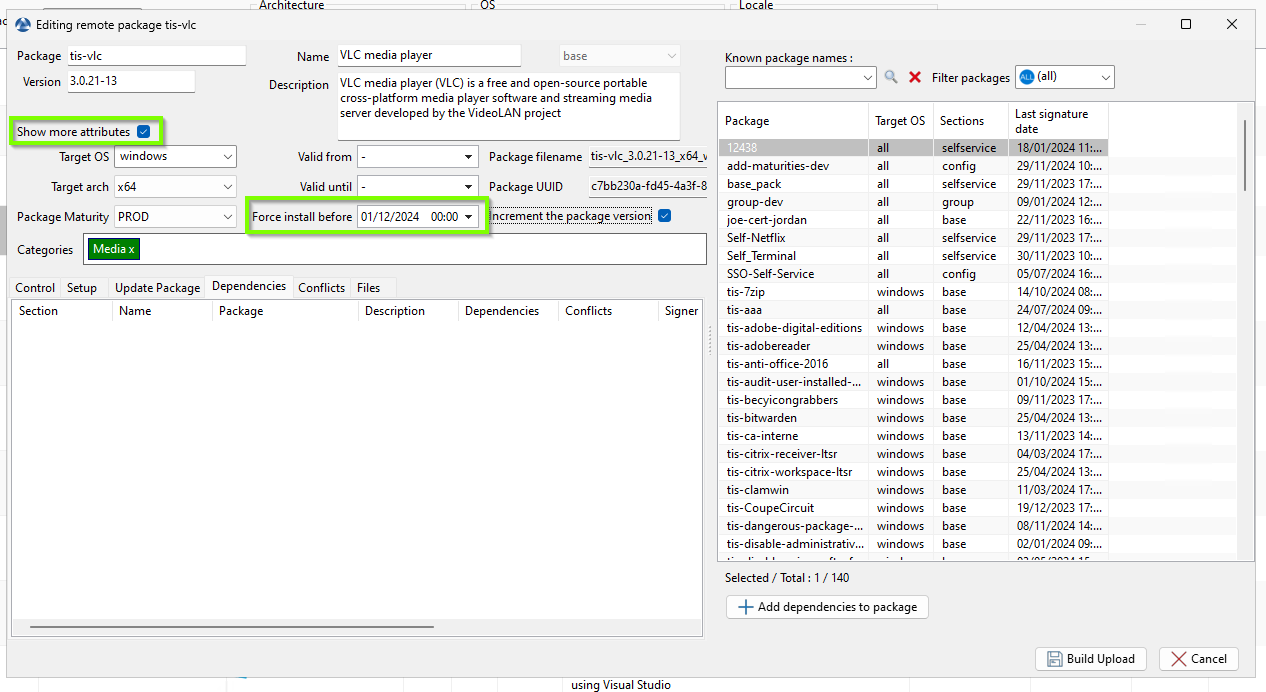Select the tis-adobereader package row
This screenshot has width=1266, height=692.
tap(913, 346)
